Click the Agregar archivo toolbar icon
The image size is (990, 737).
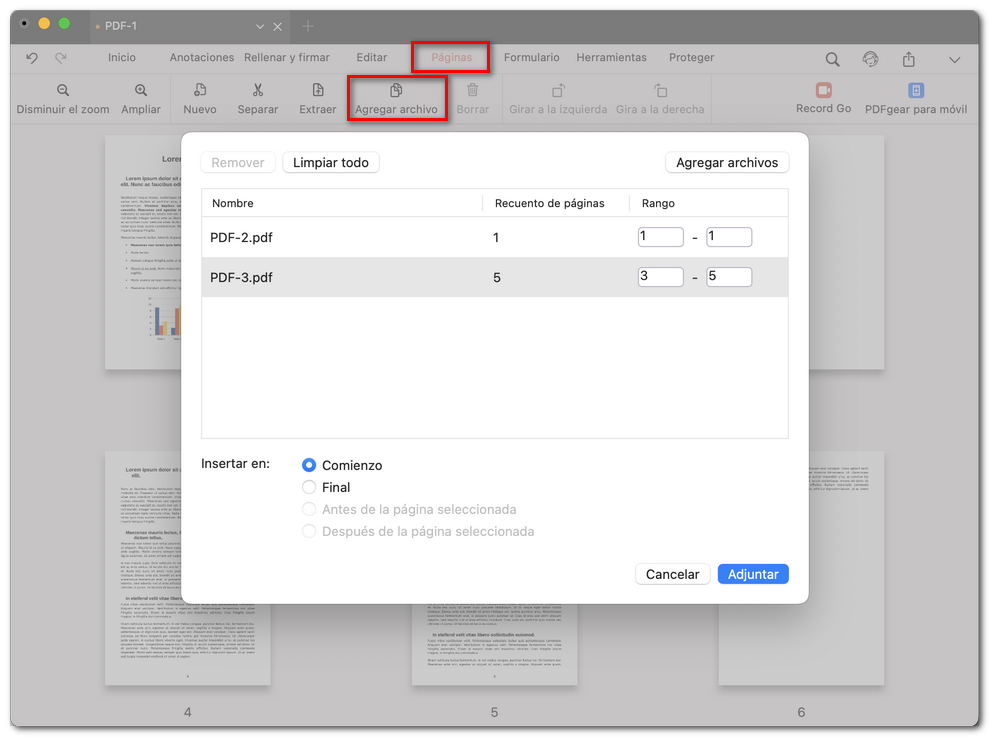396,90
